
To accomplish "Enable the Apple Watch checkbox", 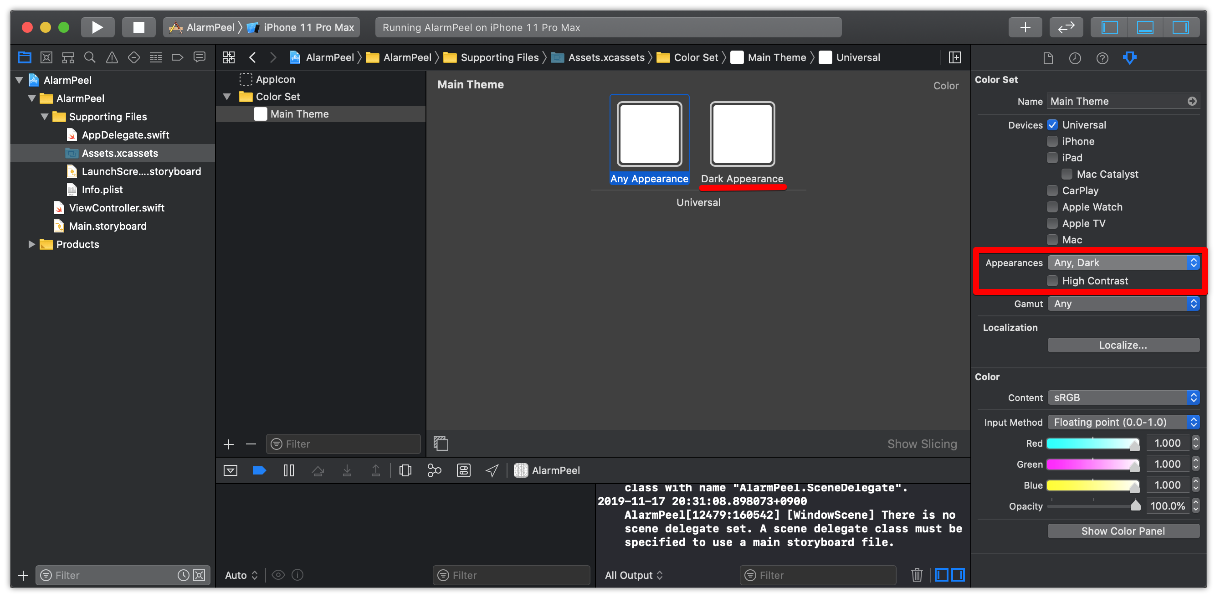I will pos(1052,207).
